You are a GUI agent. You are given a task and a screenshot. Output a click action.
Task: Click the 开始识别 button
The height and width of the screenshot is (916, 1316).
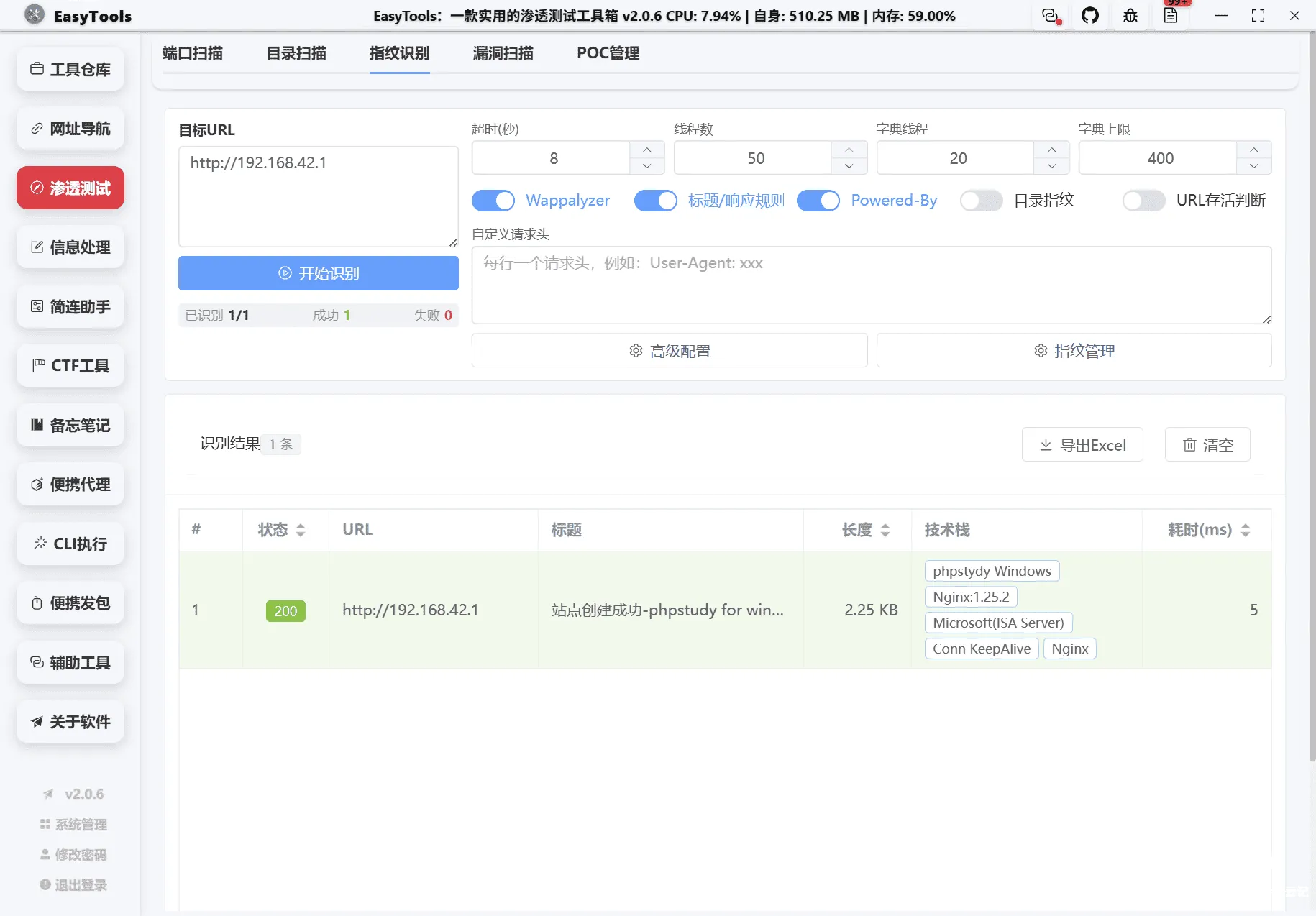click(318, 273)
